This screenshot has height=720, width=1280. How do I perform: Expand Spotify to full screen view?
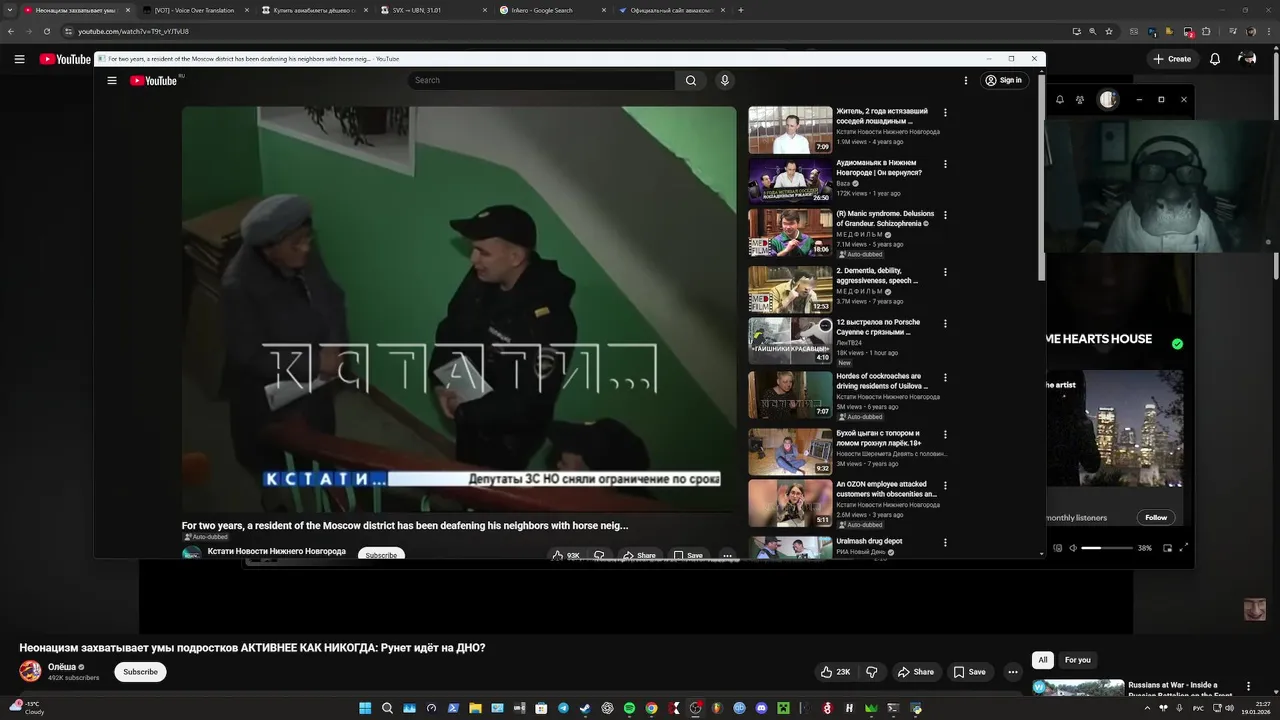coord(1184,547)
